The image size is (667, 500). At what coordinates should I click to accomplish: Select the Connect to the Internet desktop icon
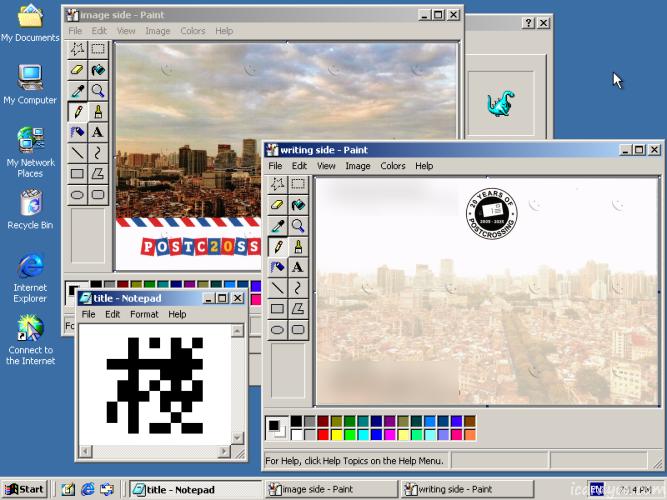tap(30, 340)
